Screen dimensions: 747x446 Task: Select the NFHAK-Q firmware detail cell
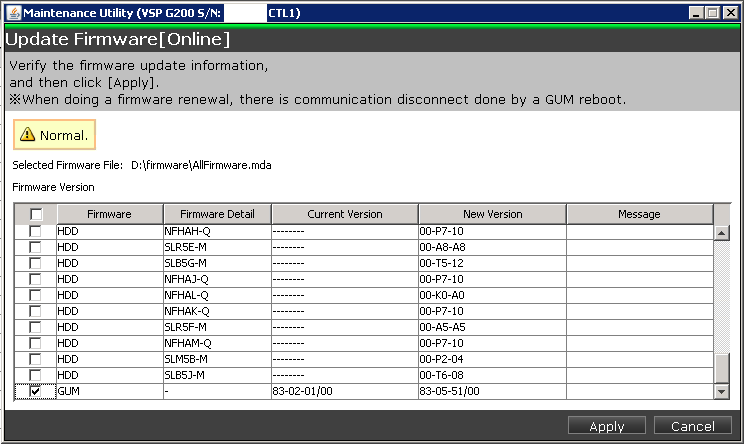tap(217, 311)
